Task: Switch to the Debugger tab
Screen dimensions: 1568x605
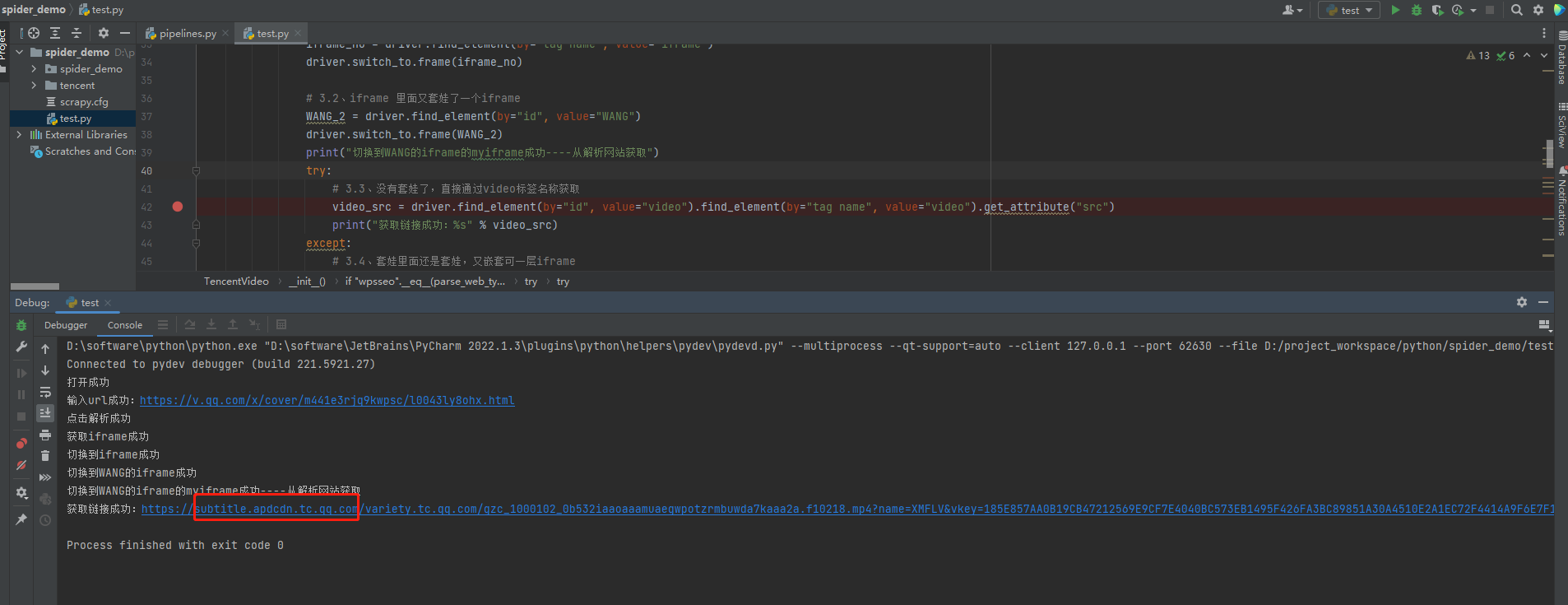Action: [x=66, y=325]
